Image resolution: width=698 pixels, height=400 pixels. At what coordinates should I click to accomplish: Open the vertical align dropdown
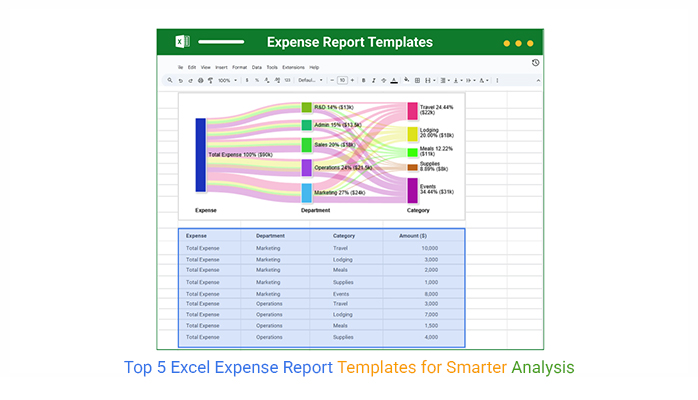tap(458, 81)
